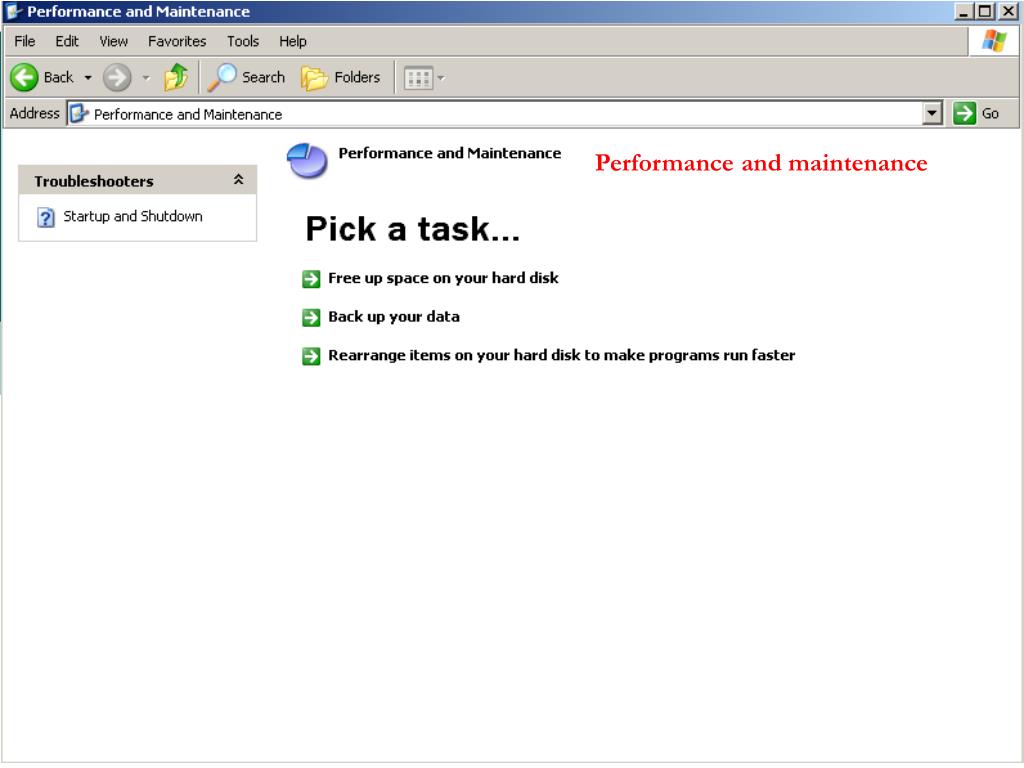Open the Help menu
1024x768 pixels.
293,41
